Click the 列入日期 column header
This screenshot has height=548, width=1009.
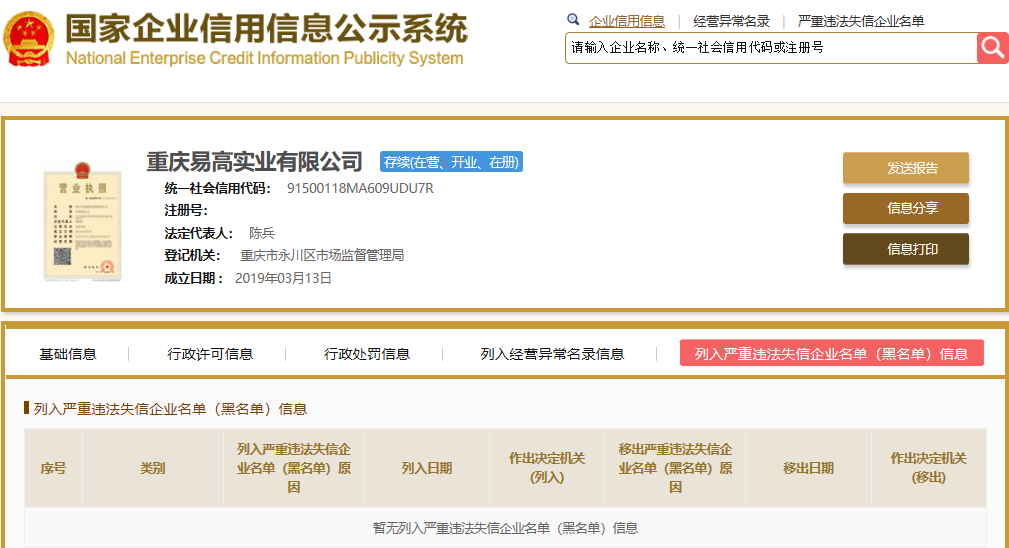coord(427,468)
